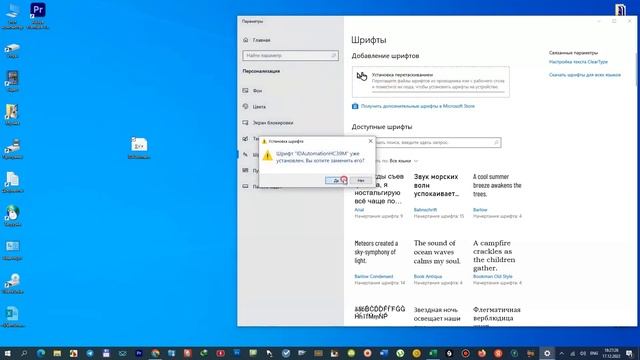
Task: Select the Adobe Premiere Pro desktop shortcut
Action: pyautogui.click(x=38, y=16)
